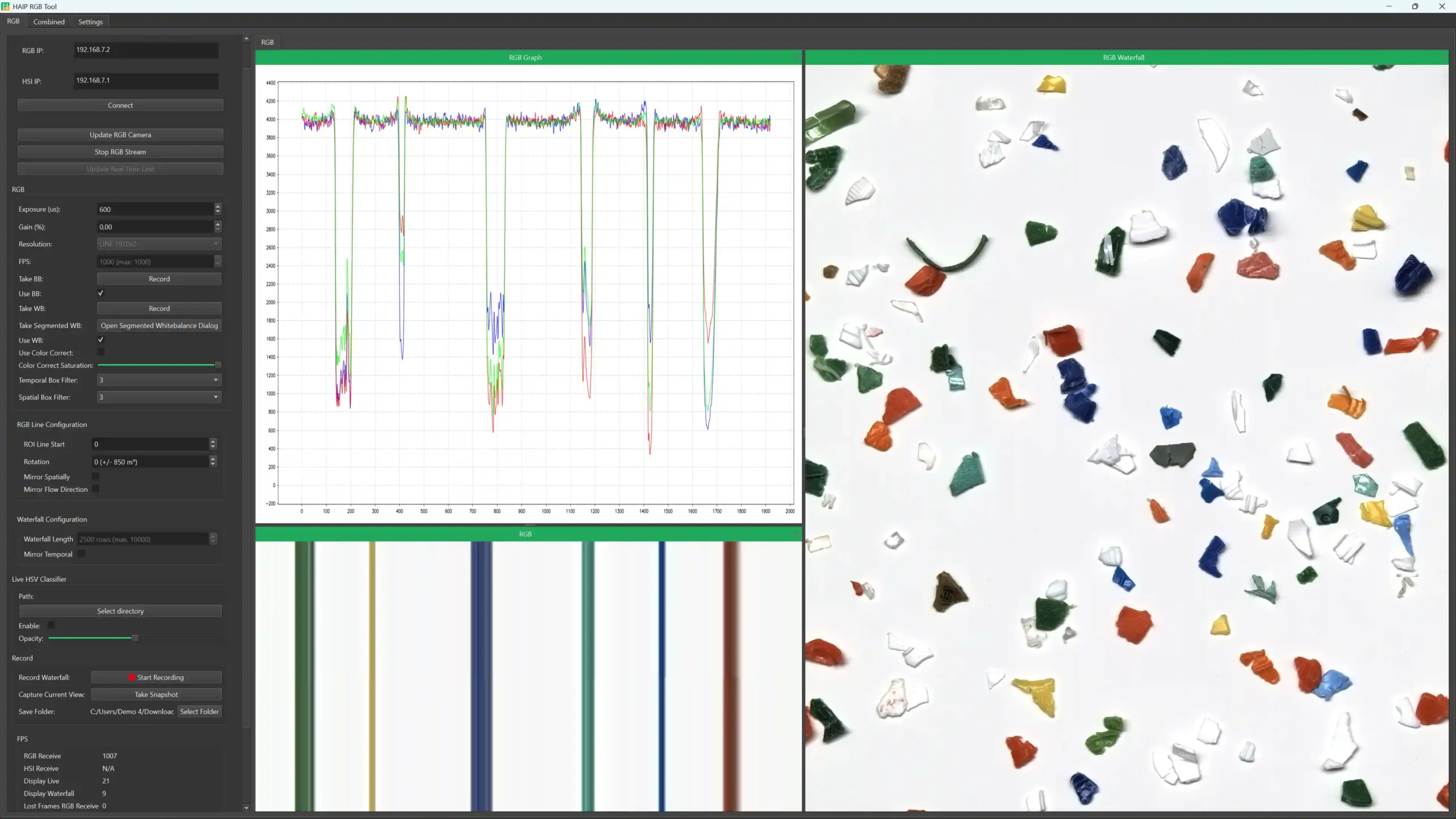Open the Spatial Box Filter dropdown
This screenshot has width=1456, height=819.
pos(159,397)
